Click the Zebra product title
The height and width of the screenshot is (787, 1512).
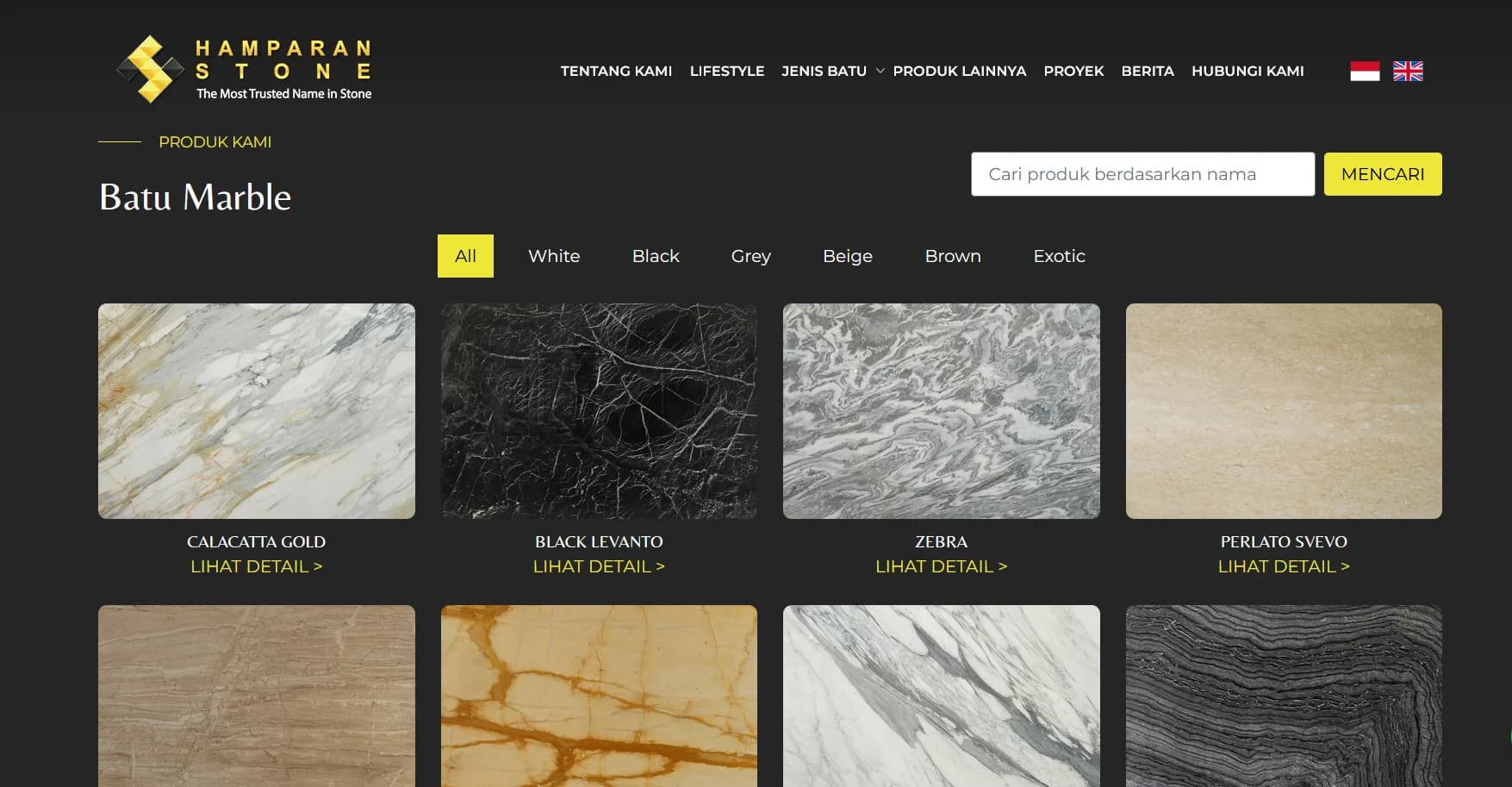click(942, 542)
